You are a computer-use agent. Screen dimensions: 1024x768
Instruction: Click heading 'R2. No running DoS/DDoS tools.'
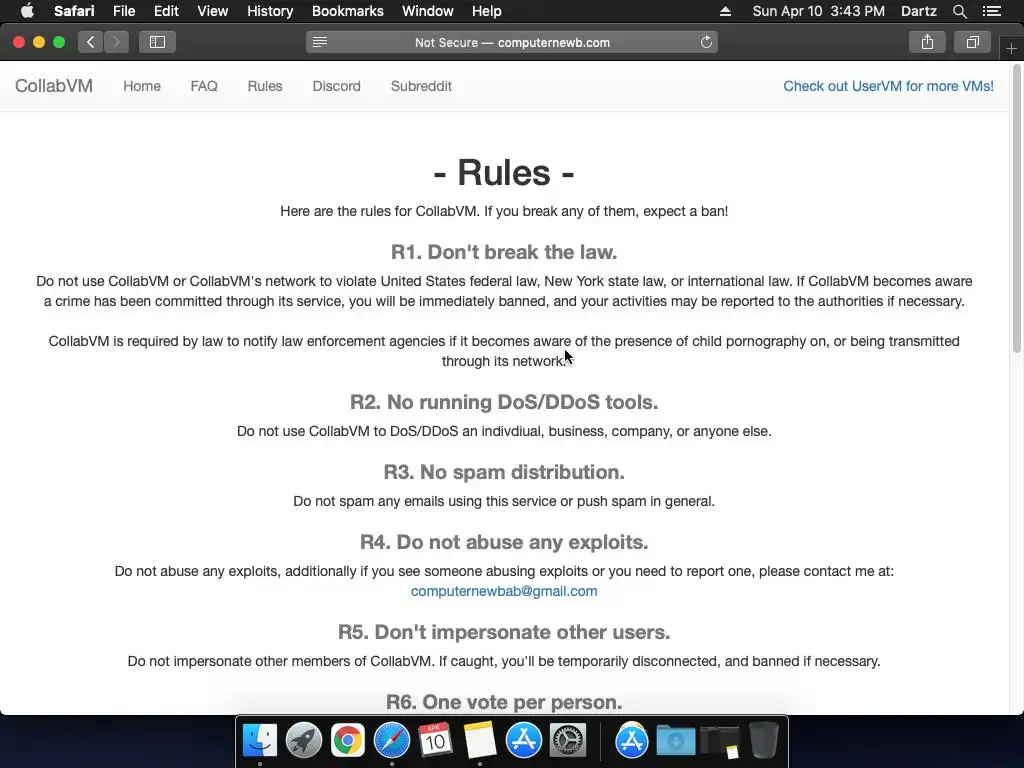pos(504,402)
